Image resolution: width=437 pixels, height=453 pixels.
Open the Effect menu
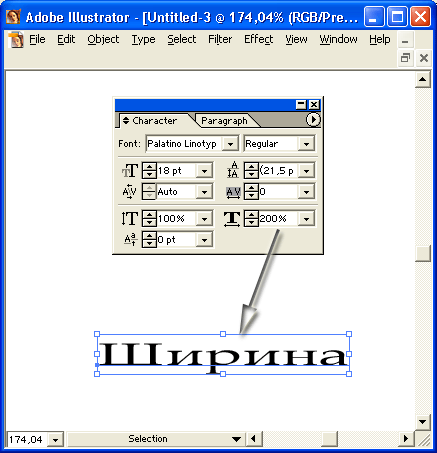point(258,39)
